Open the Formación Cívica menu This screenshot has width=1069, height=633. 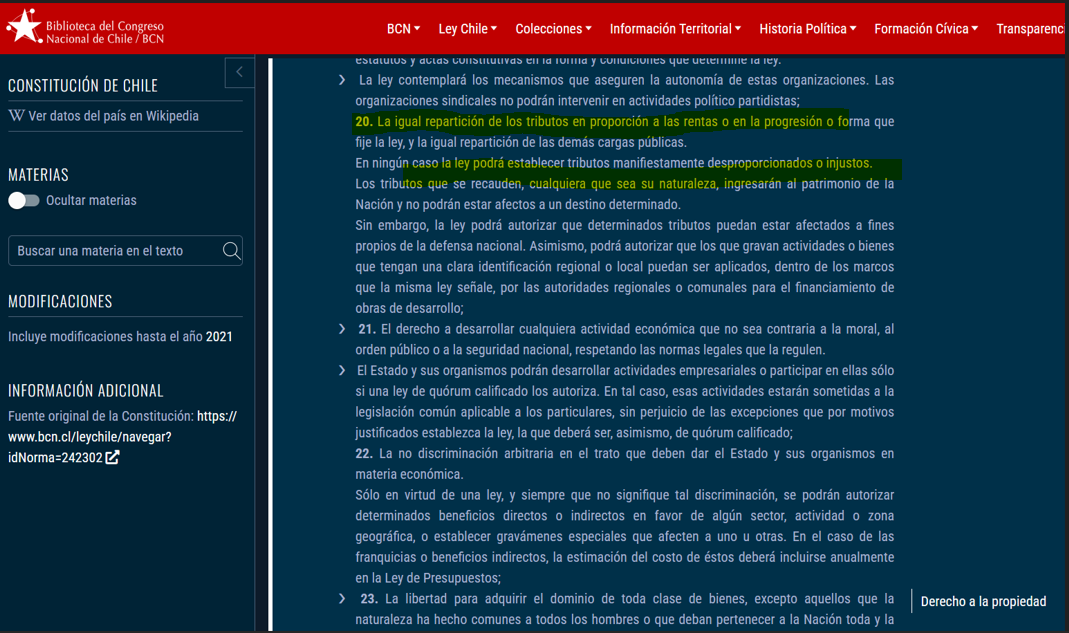click(927, 29)
